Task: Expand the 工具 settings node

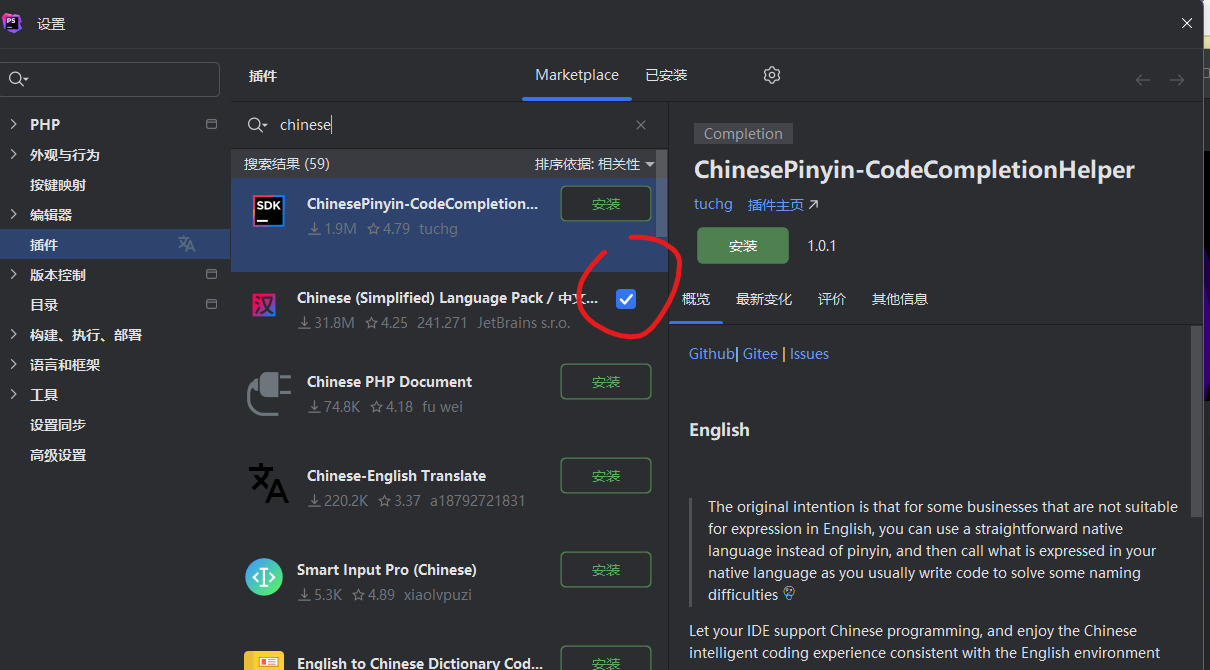Action: [x=13, y=394]
